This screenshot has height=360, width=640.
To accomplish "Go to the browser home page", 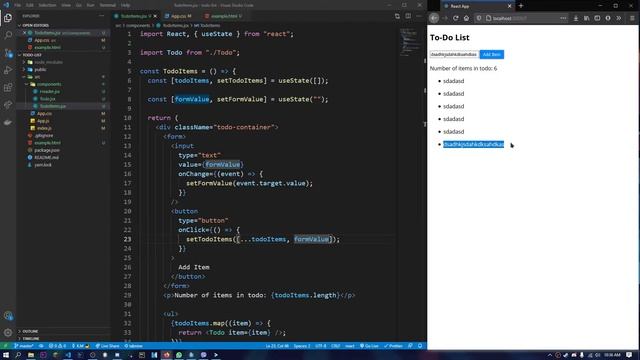I will [x=466, y=18].
